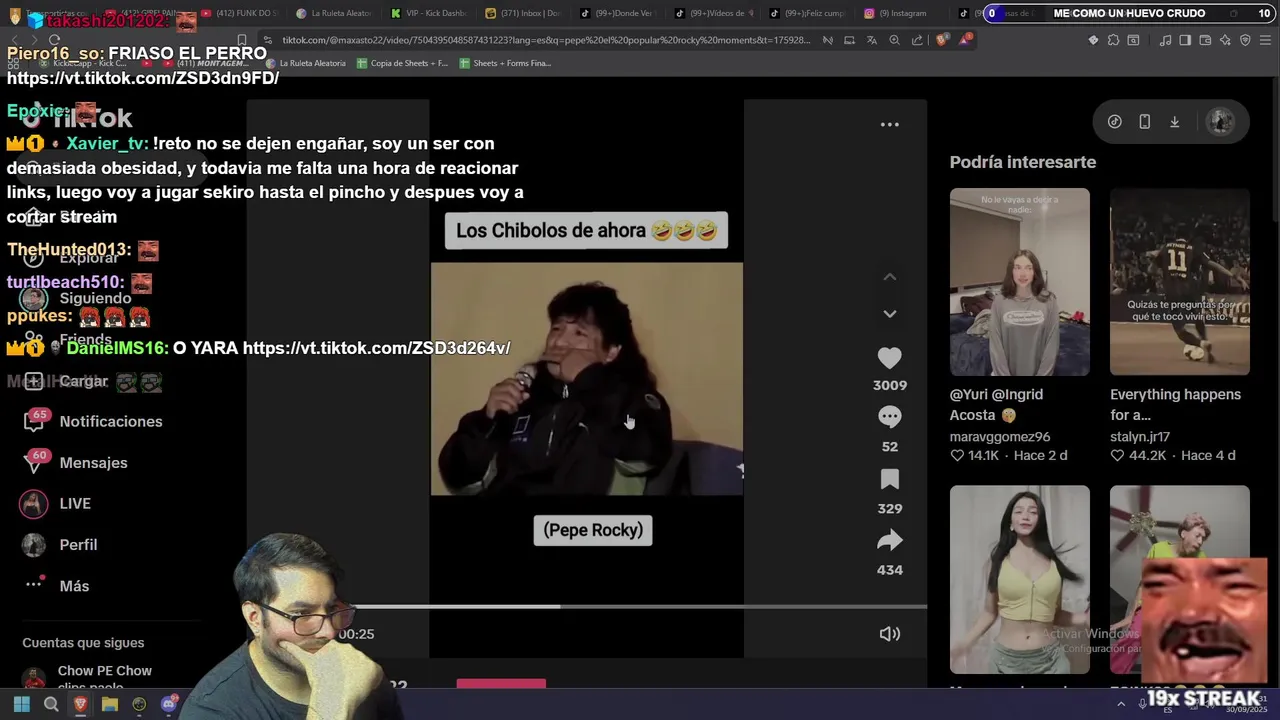
Task: Switch to the (99+)Feliz cumple TikTok tab
Action: point(807,13)
